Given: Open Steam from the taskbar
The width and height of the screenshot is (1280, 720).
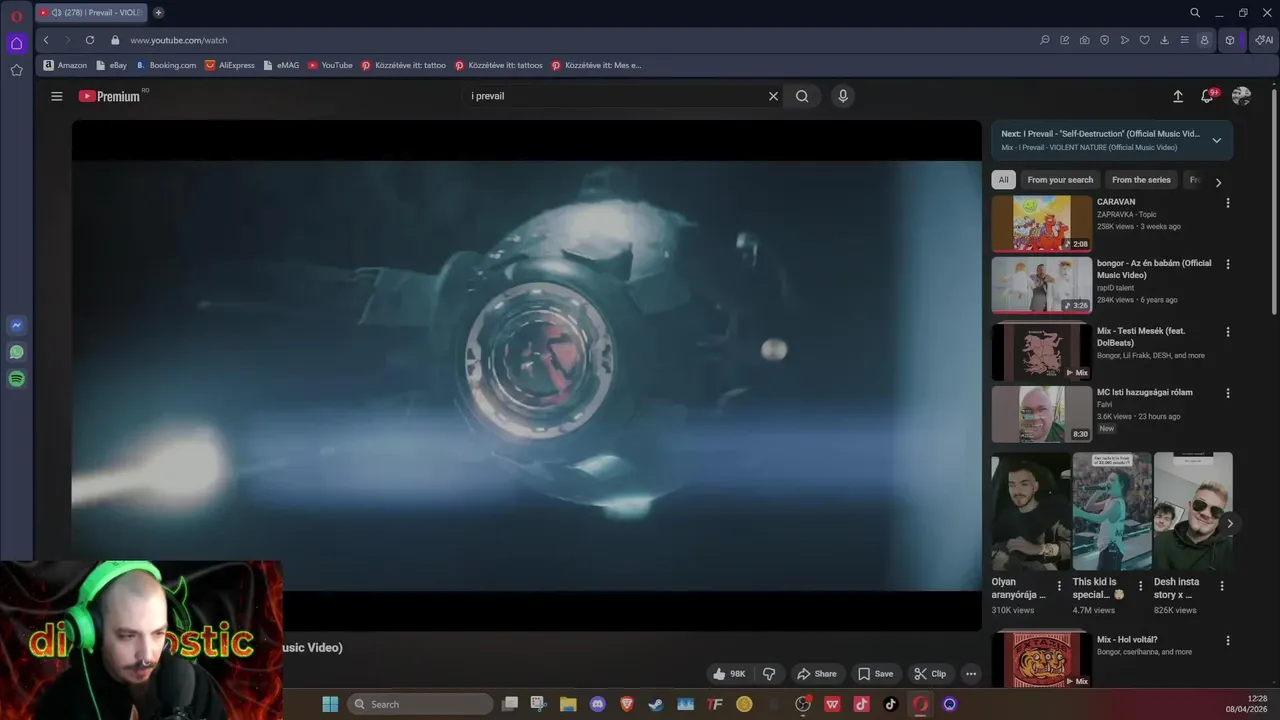Looking at the screenshot, I should [655, 704].
